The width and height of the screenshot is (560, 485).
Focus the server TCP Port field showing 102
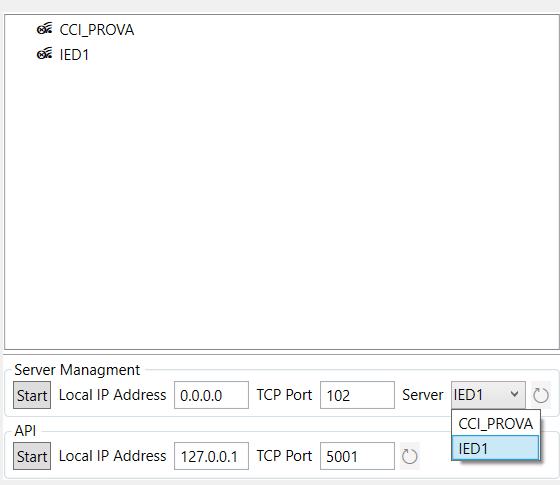point(357,395)
